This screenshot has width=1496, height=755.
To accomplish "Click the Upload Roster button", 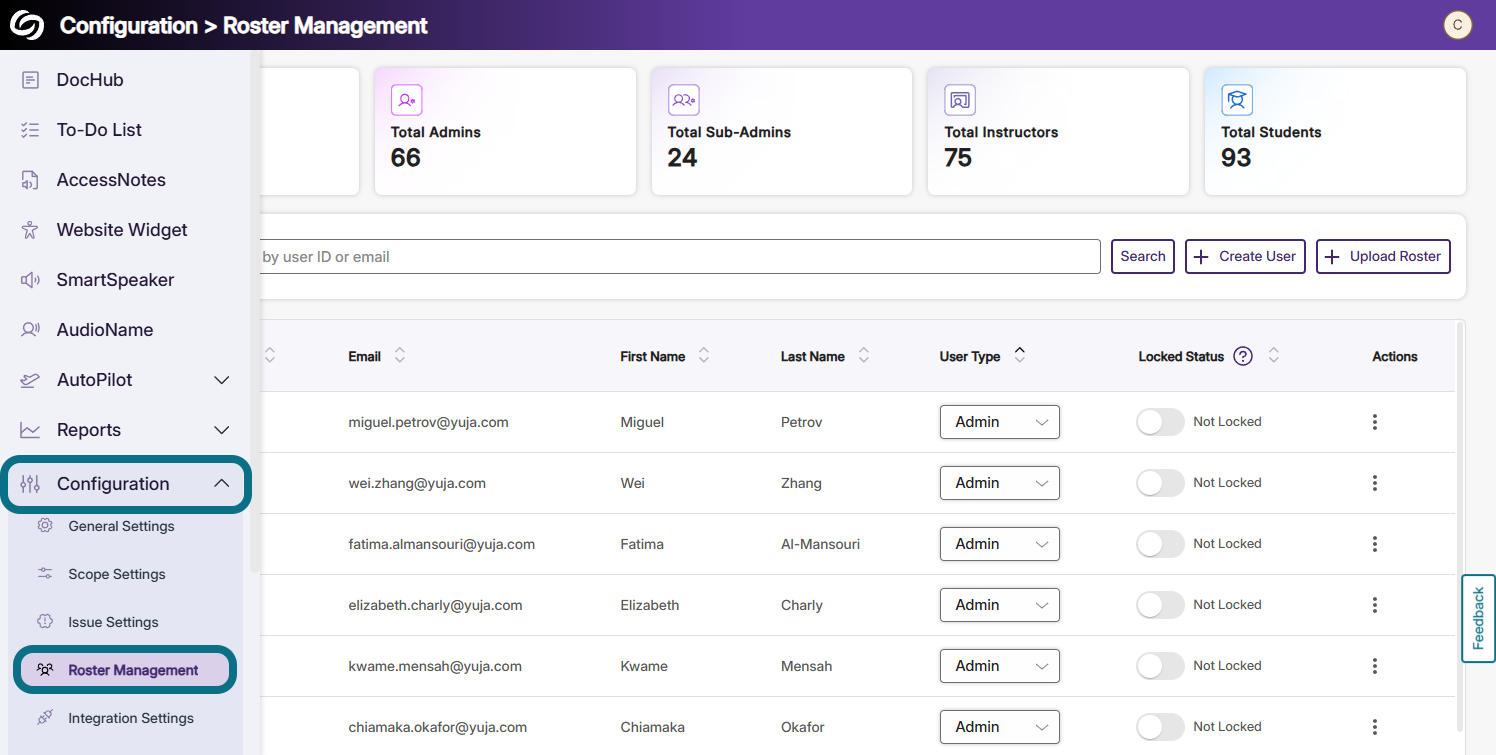I will click(1383, 256).
